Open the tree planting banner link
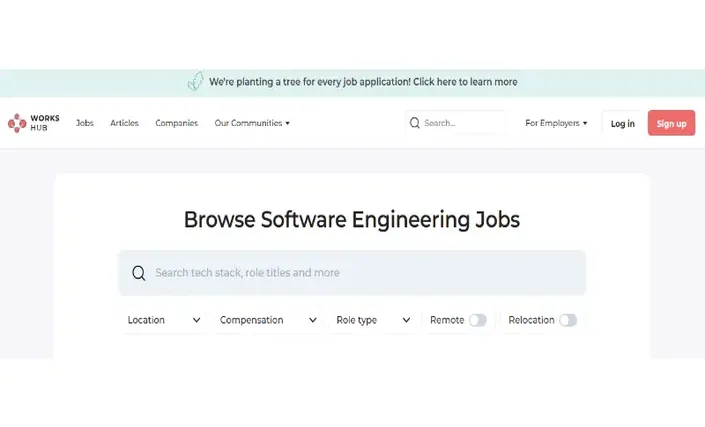The image size is (705, 427). [x=363, y=82]
